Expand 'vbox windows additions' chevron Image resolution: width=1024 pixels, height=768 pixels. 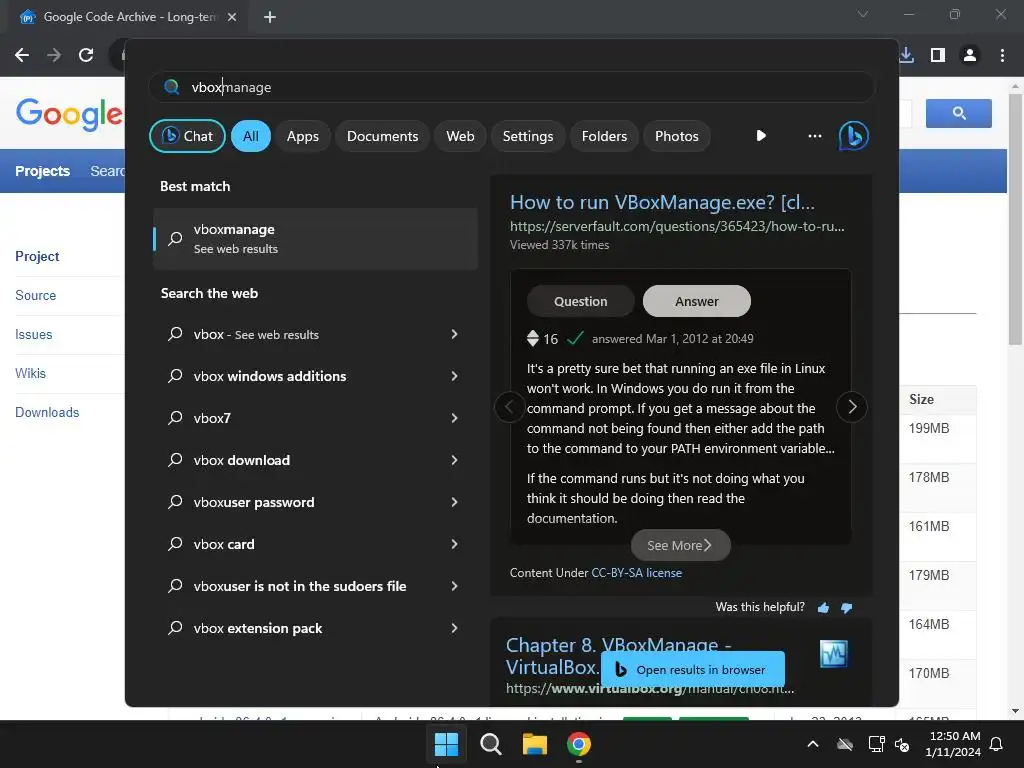455,376
